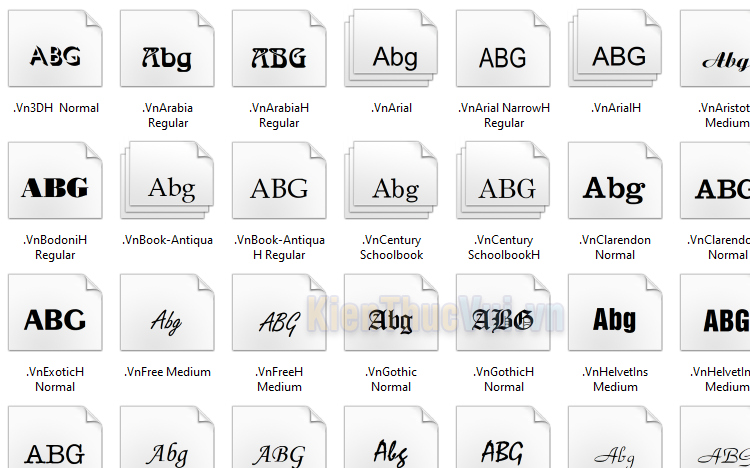Select the .VnFreeH Medium font icon
Screen dimensions: 750x468
(x=279, y=319)
